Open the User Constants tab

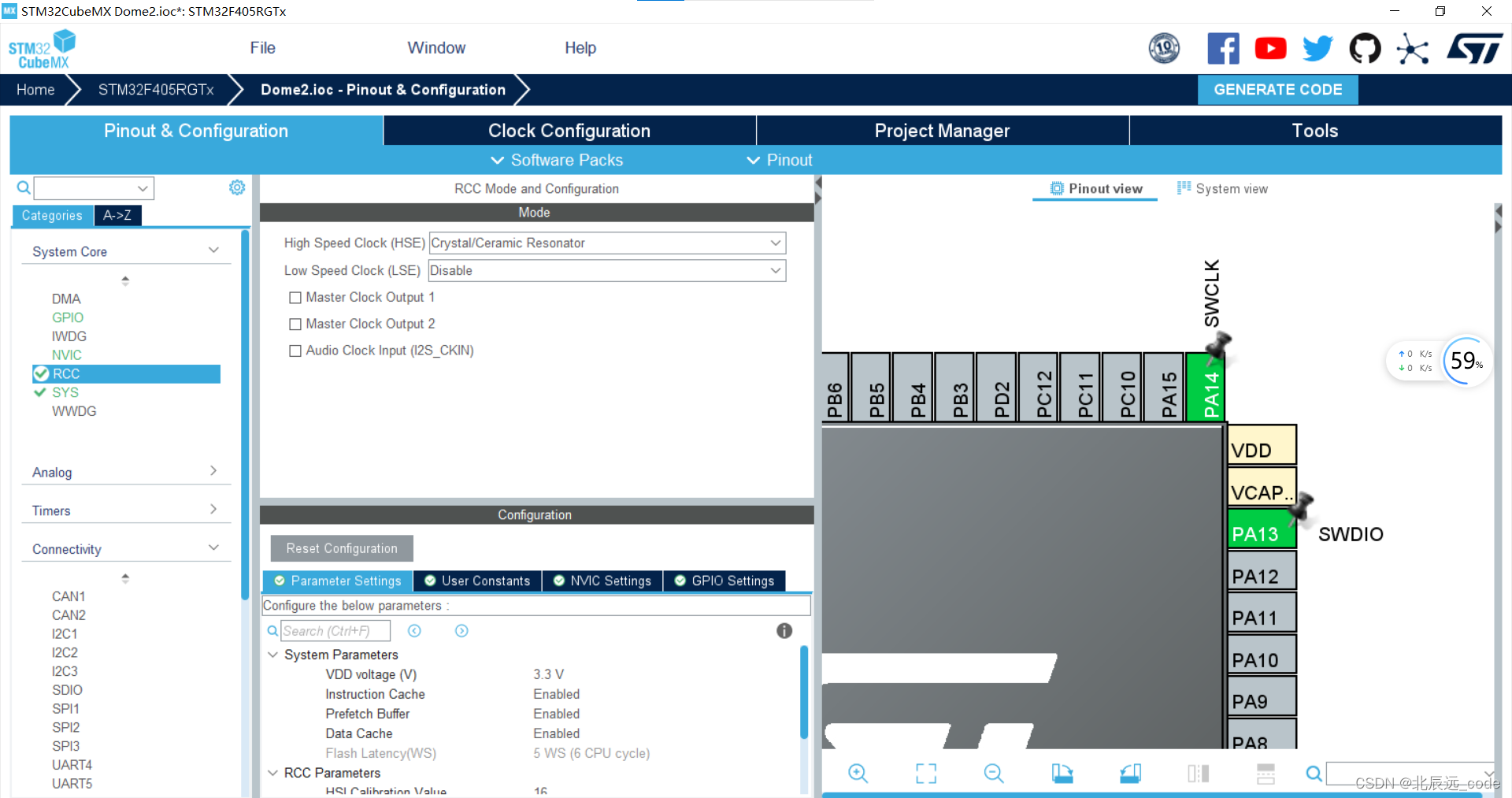point(477,581)
